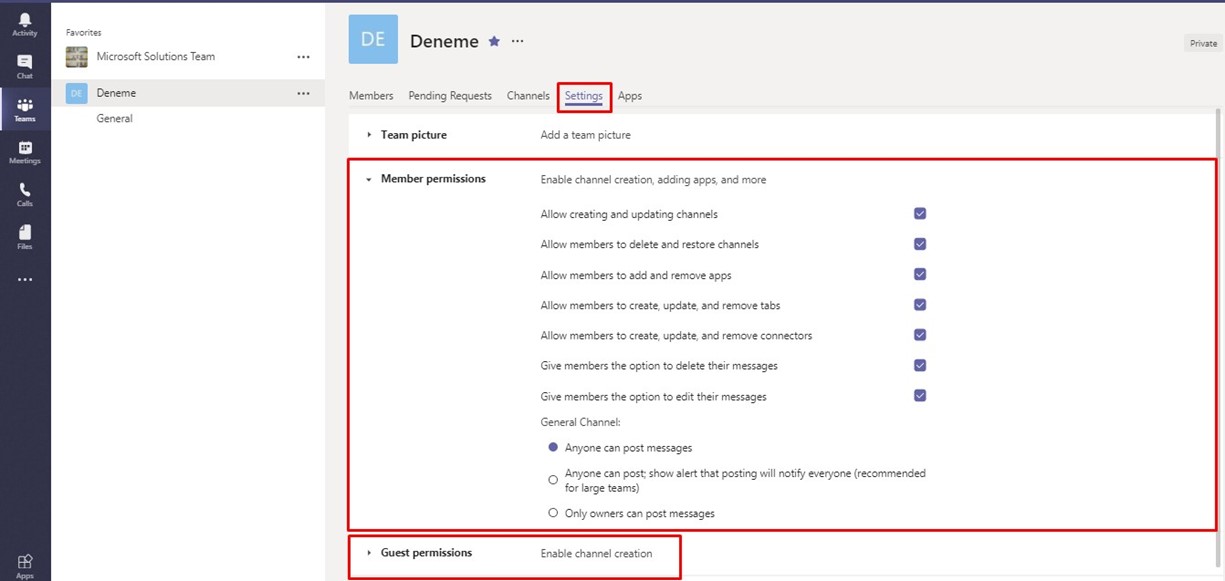Click the DE avatar next to Deneme

coord(77,93)
